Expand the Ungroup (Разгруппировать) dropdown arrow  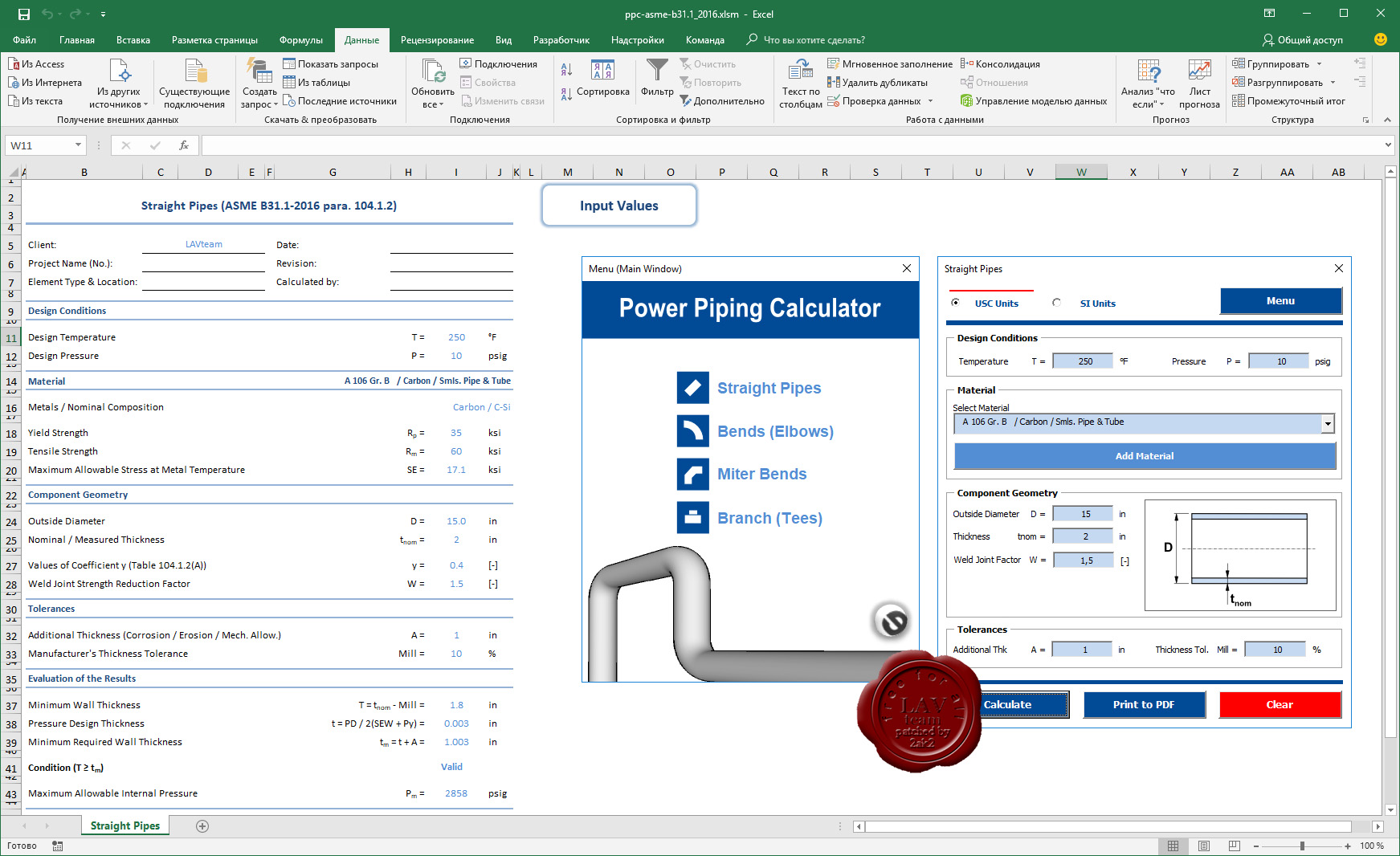pos(1333,83)
